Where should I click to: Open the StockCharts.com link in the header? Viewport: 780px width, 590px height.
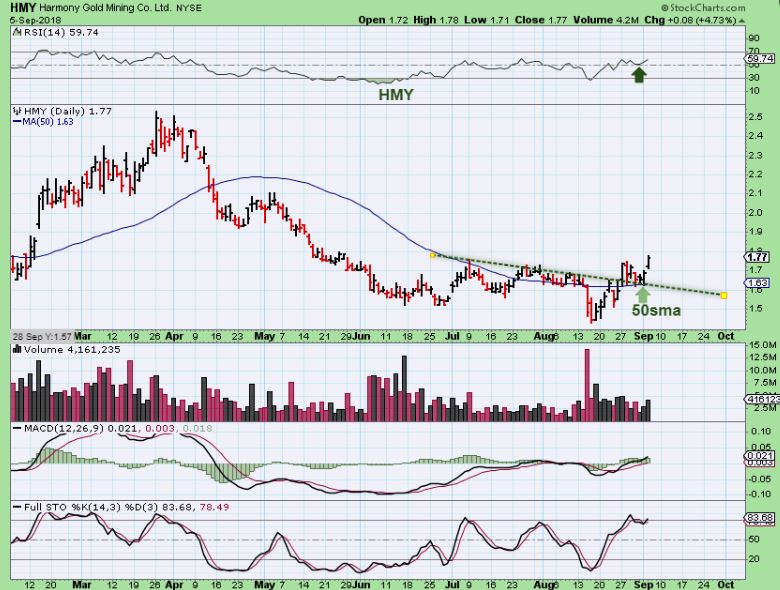[703, 7]
